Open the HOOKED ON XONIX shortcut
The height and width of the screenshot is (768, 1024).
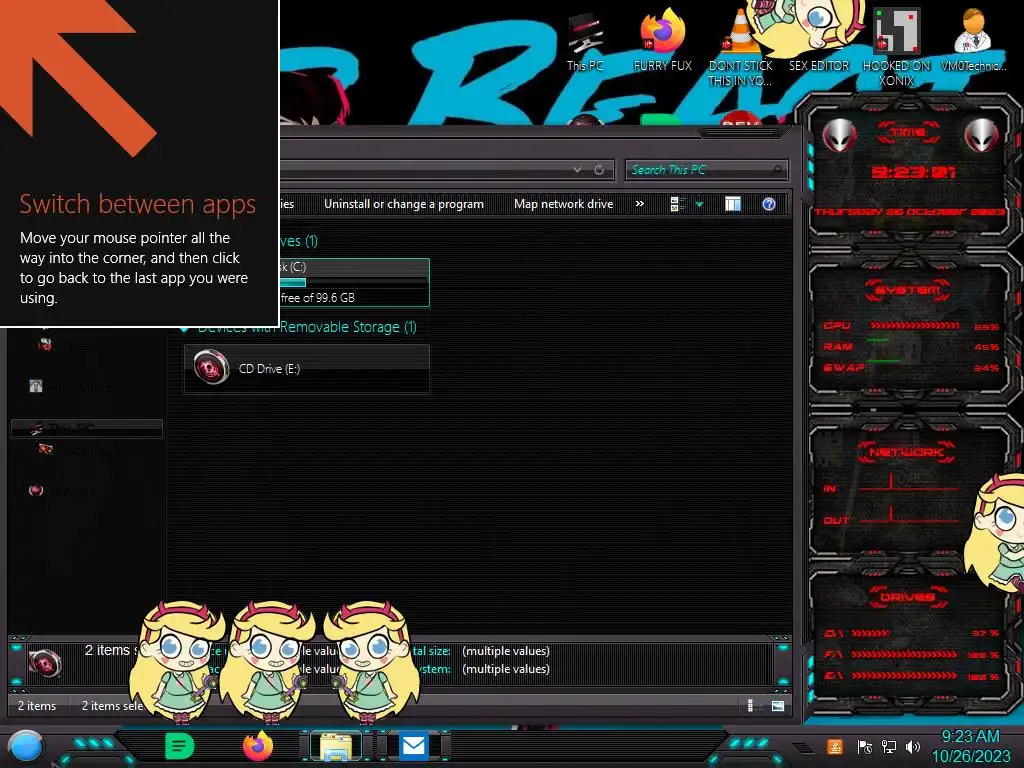pyautogui.click(x=896, y=46)
